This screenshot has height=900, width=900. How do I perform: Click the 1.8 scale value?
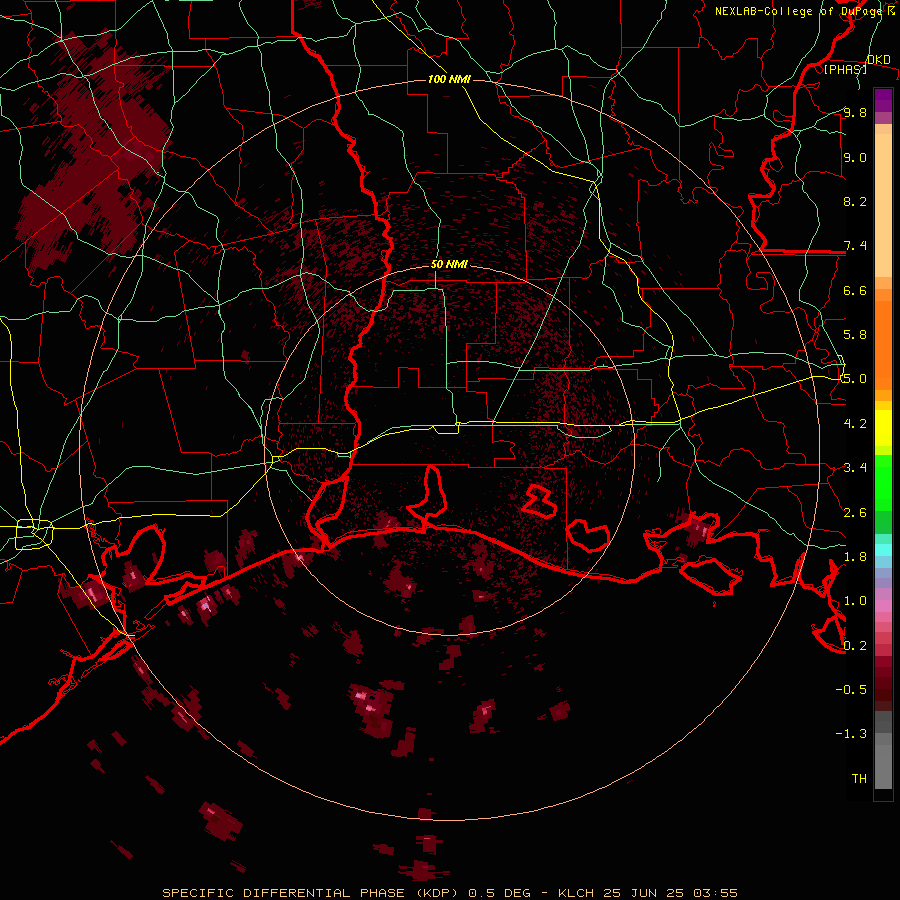coord(855,557)
